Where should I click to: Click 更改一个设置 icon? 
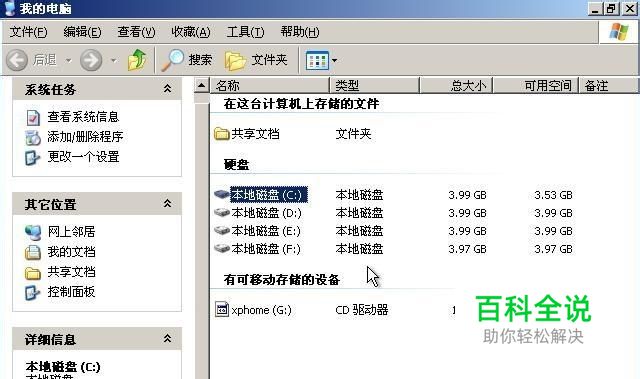coord(32,157)
